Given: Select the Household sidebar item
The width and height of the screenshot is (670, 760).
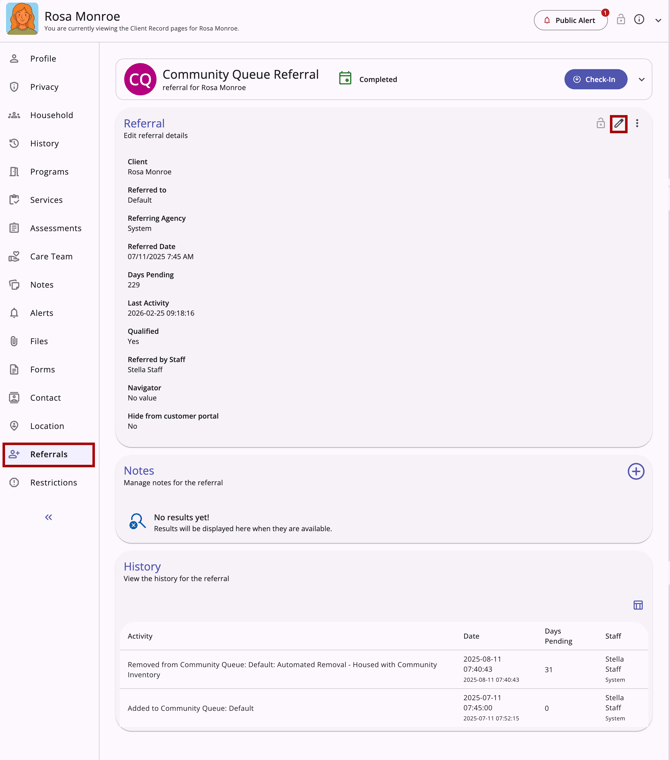Looking at the screenshot, I should click(x=51, y=115).
